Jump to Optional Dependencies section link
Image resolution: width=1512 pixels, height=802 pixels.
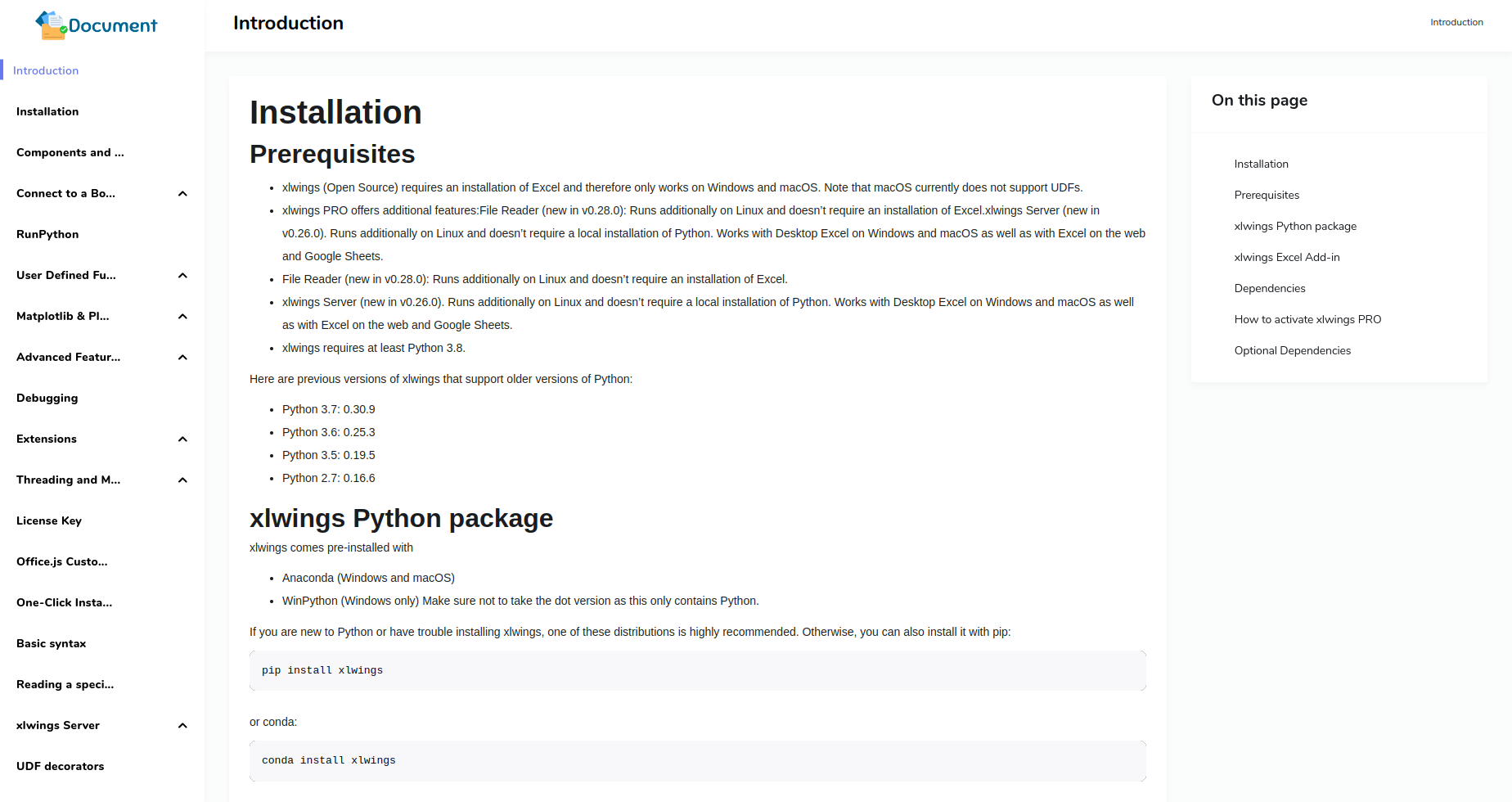[1293, 350]
